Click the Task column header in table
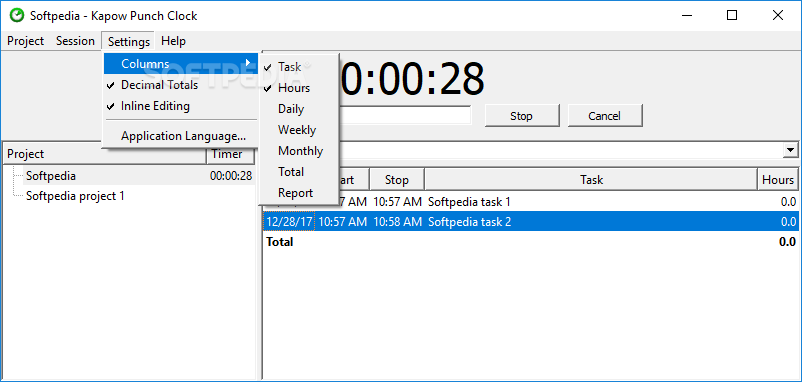Image resolution: width=802 pixels, height=382 pixels. [591, 180]
